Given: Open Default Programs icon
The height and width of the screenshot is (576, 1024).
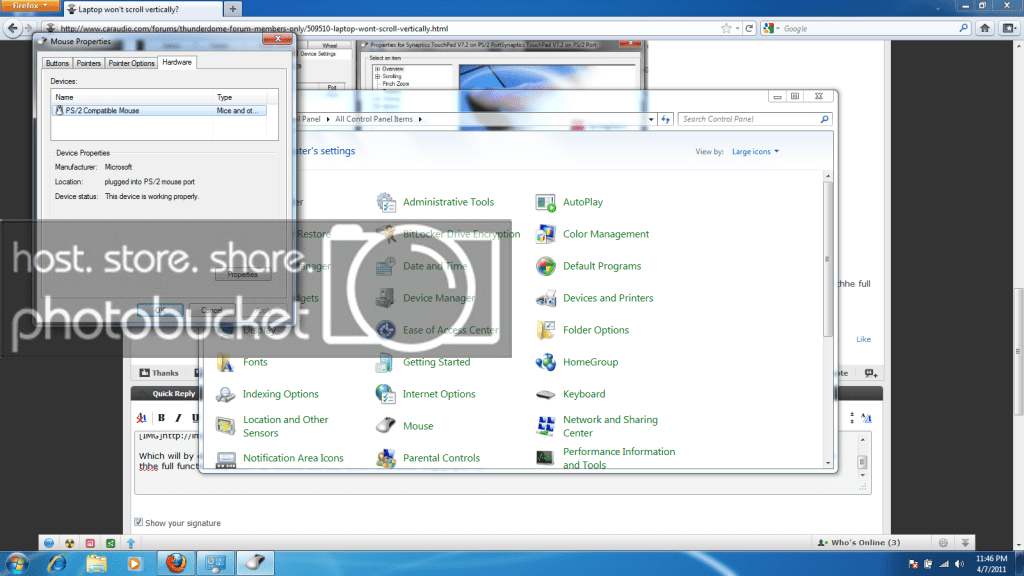Looking at the screenshot, I should 545,266.
